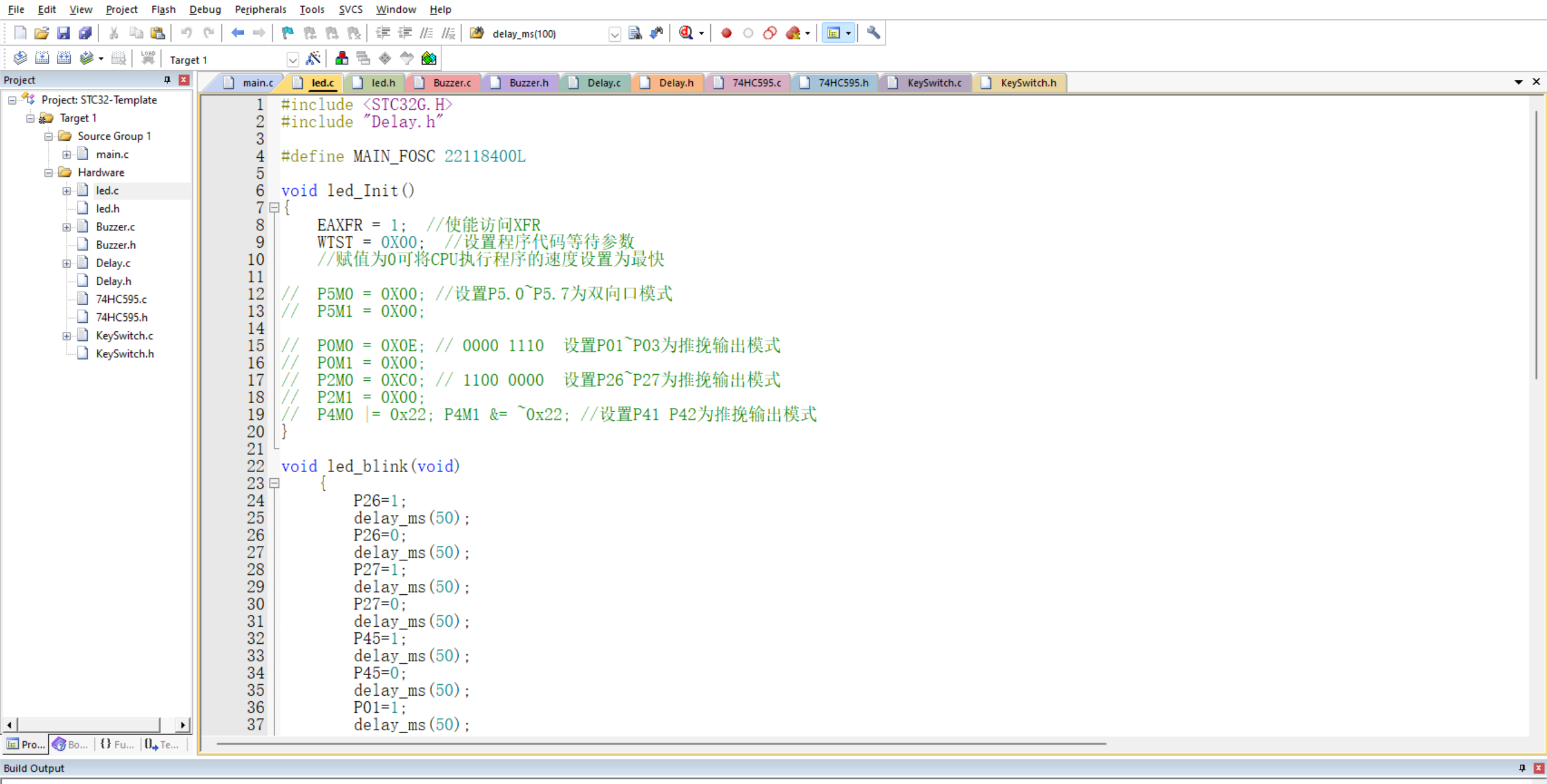Insert a breakpoint with the red dot
The width and height of the screenshot is (1547, 784).
pos(726,33)
